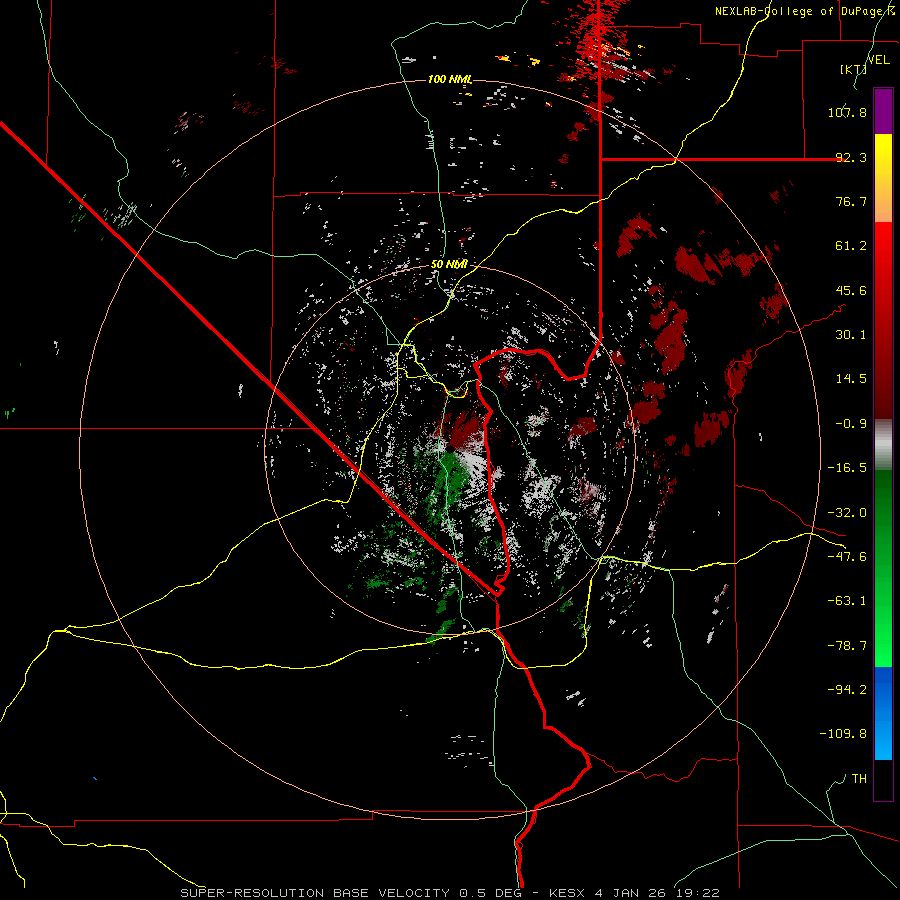Click the SUPER-RESOLUTION BASE VELOCITY caption

317,893
